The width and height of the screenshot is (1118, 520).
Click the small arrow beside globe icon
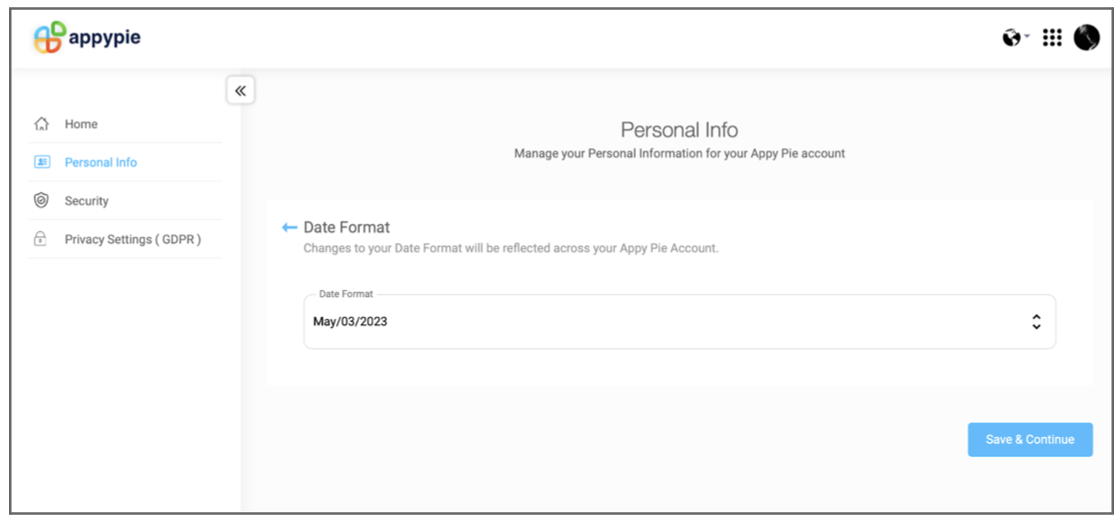click(x=1027, y=37)
